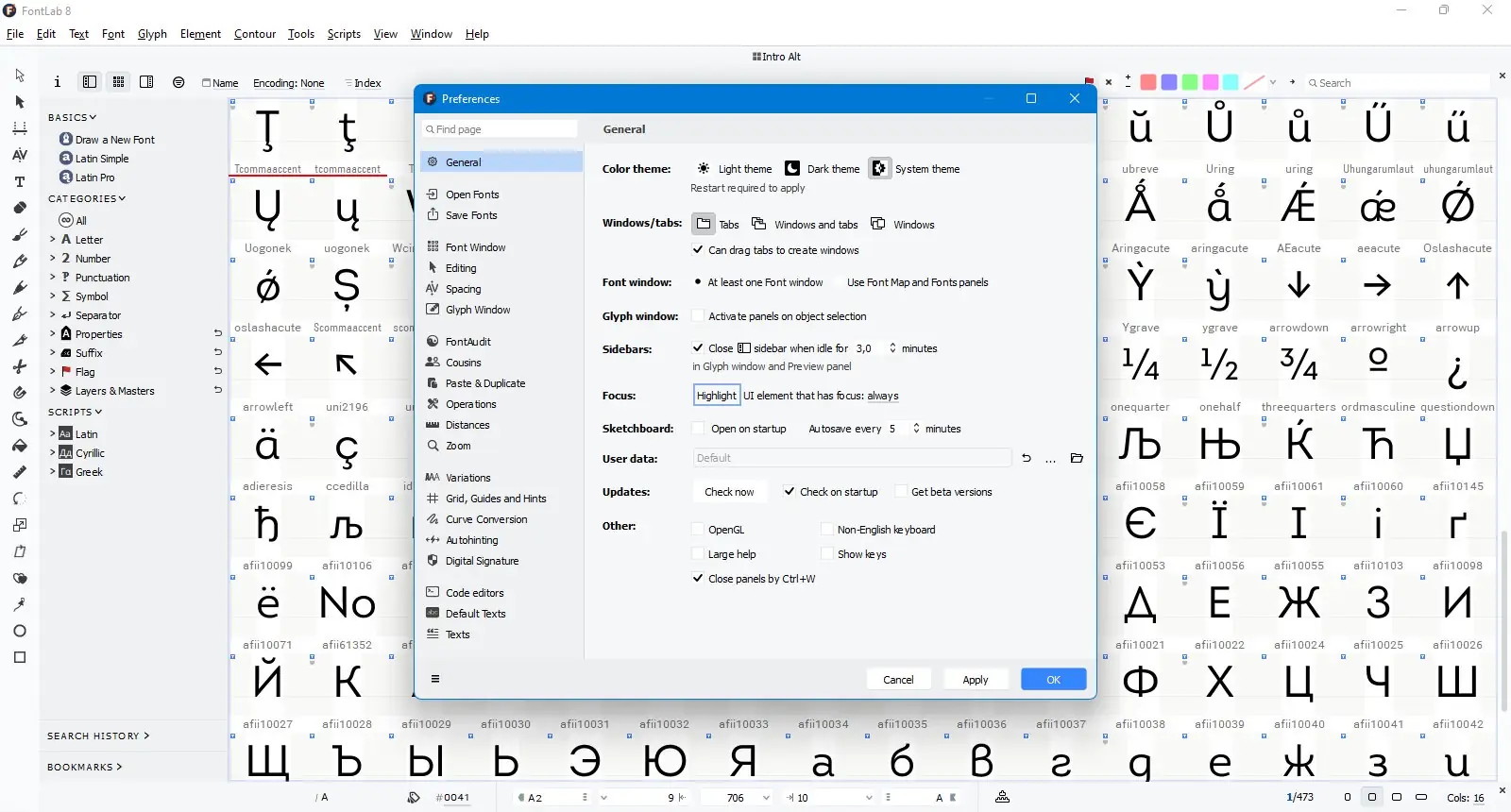Select the Windows-only mode
Screen dimensions: 1511x812
pos(903,224)
